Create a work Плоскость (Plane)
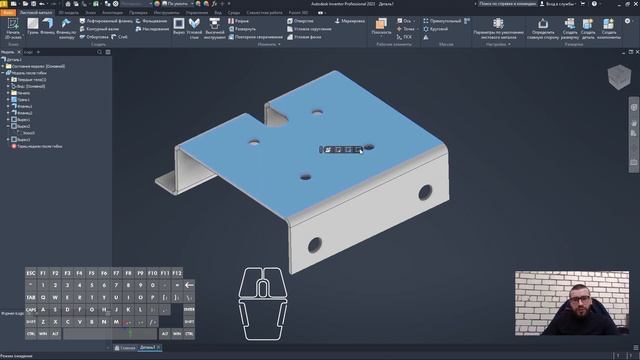 pos(381,27)
